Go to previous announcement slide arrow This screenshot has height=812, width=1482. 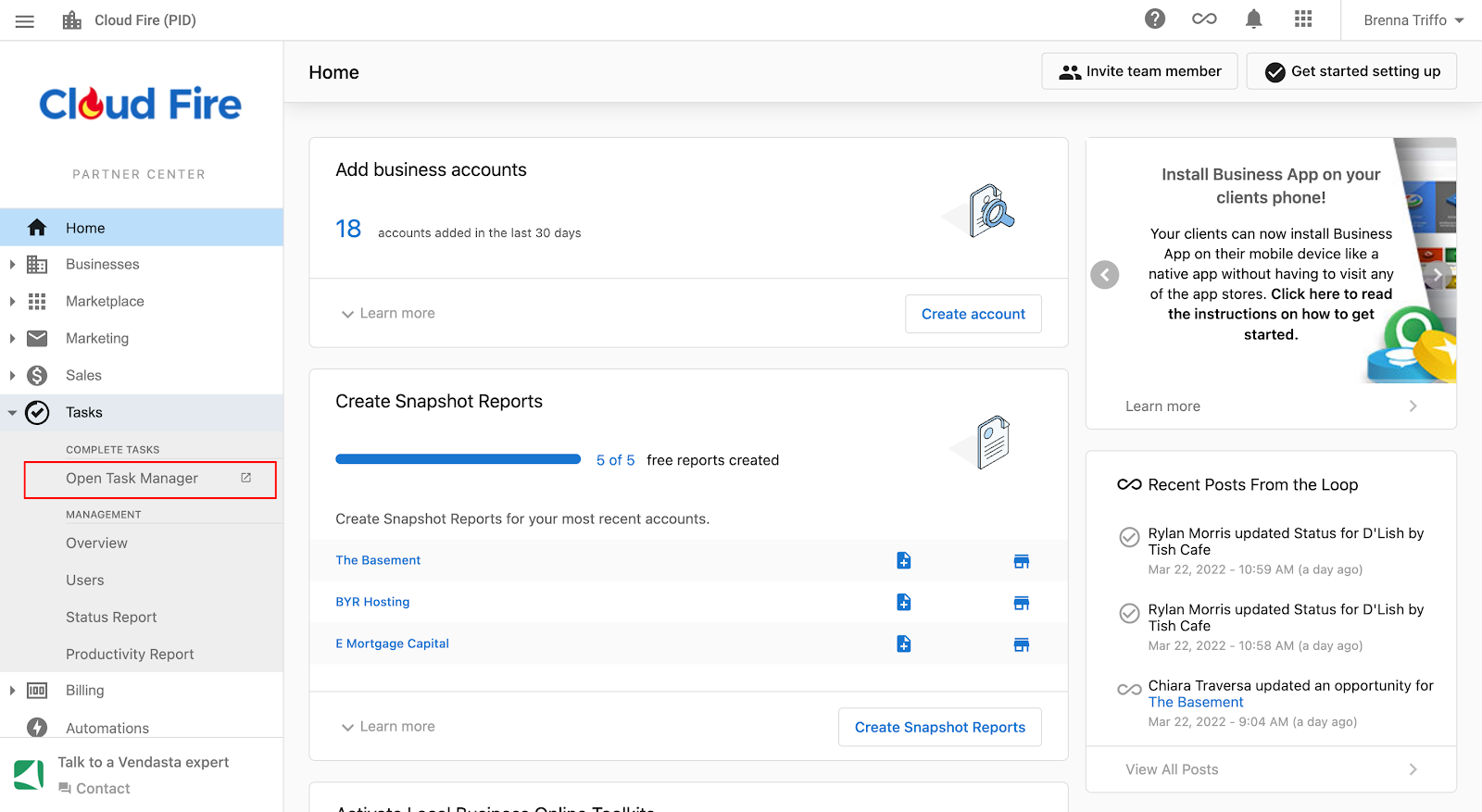(x=1105, y=275)
